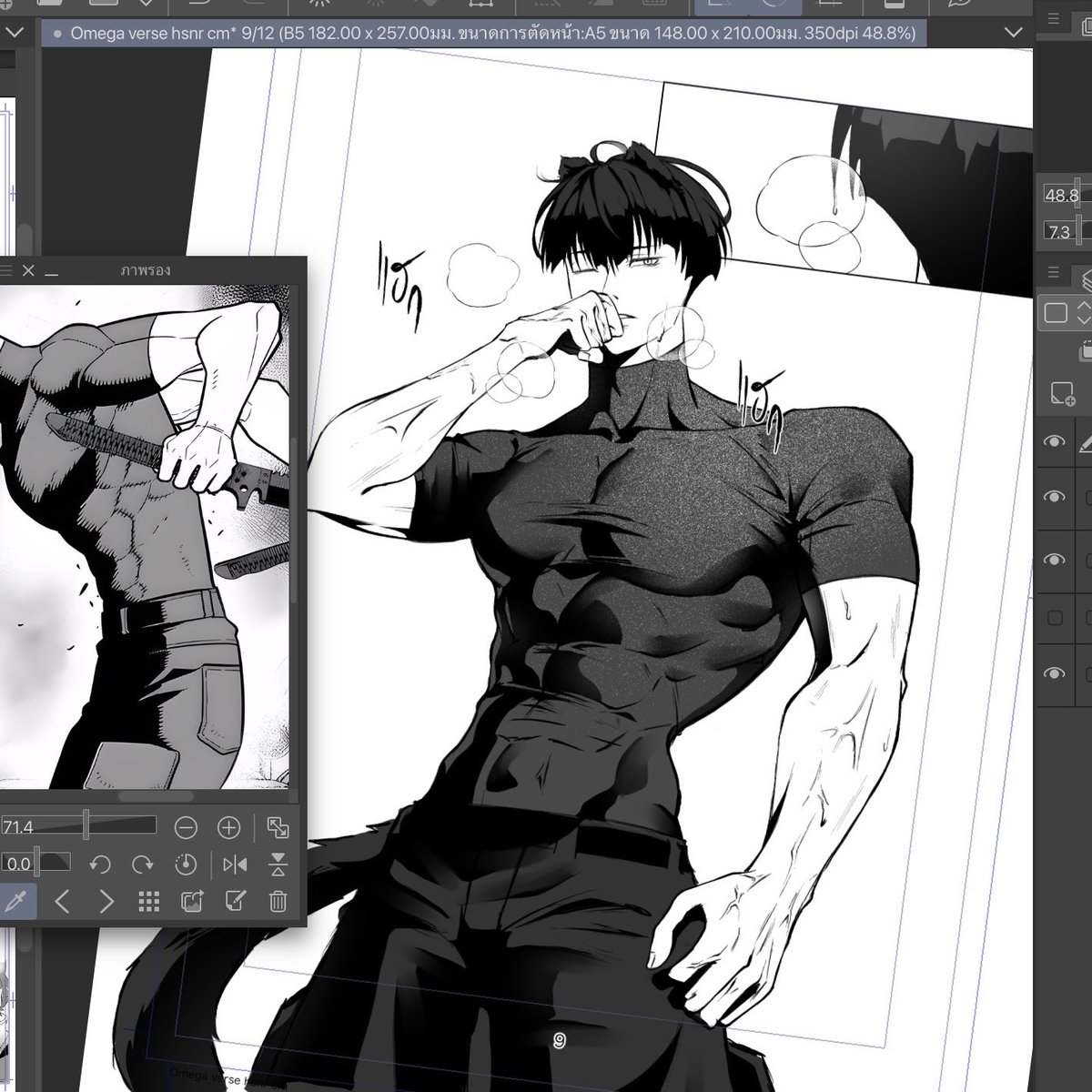Fit sub view image to panel
The image size is (1092, 1092).
278,827
